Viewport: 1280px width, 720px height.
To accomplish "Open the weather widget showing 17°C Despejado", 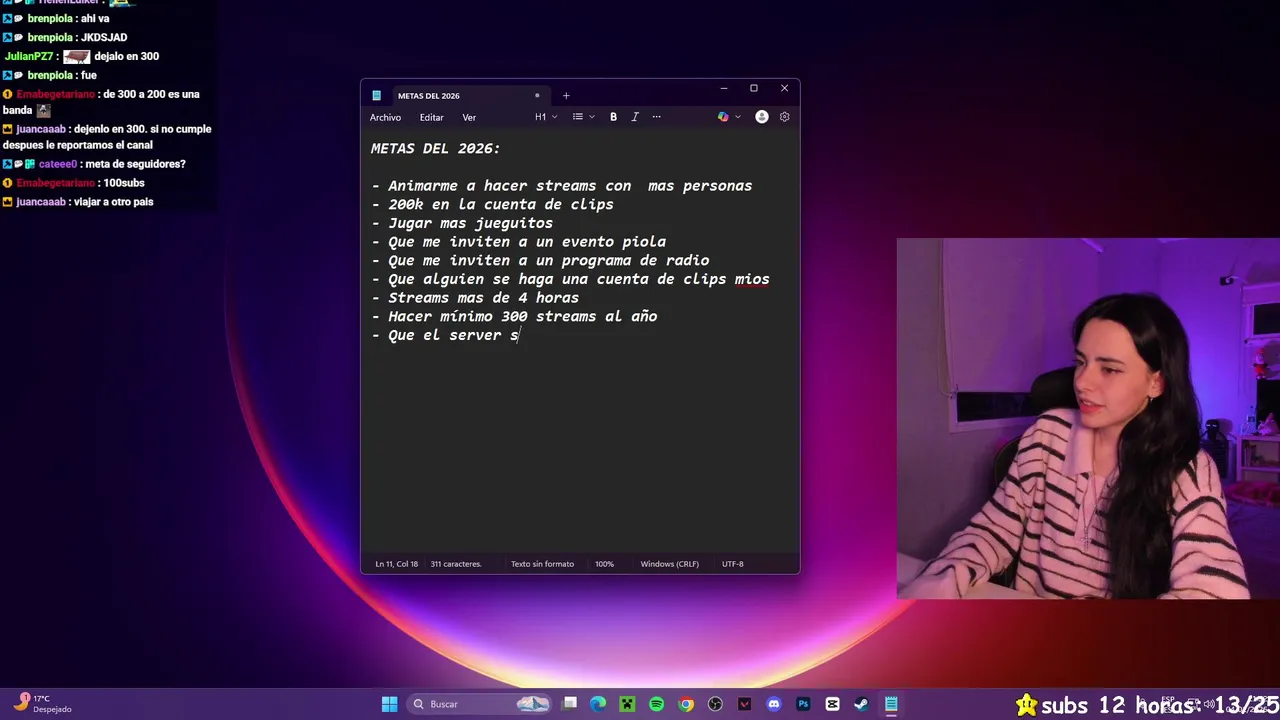I will click(x=43, y=704).
